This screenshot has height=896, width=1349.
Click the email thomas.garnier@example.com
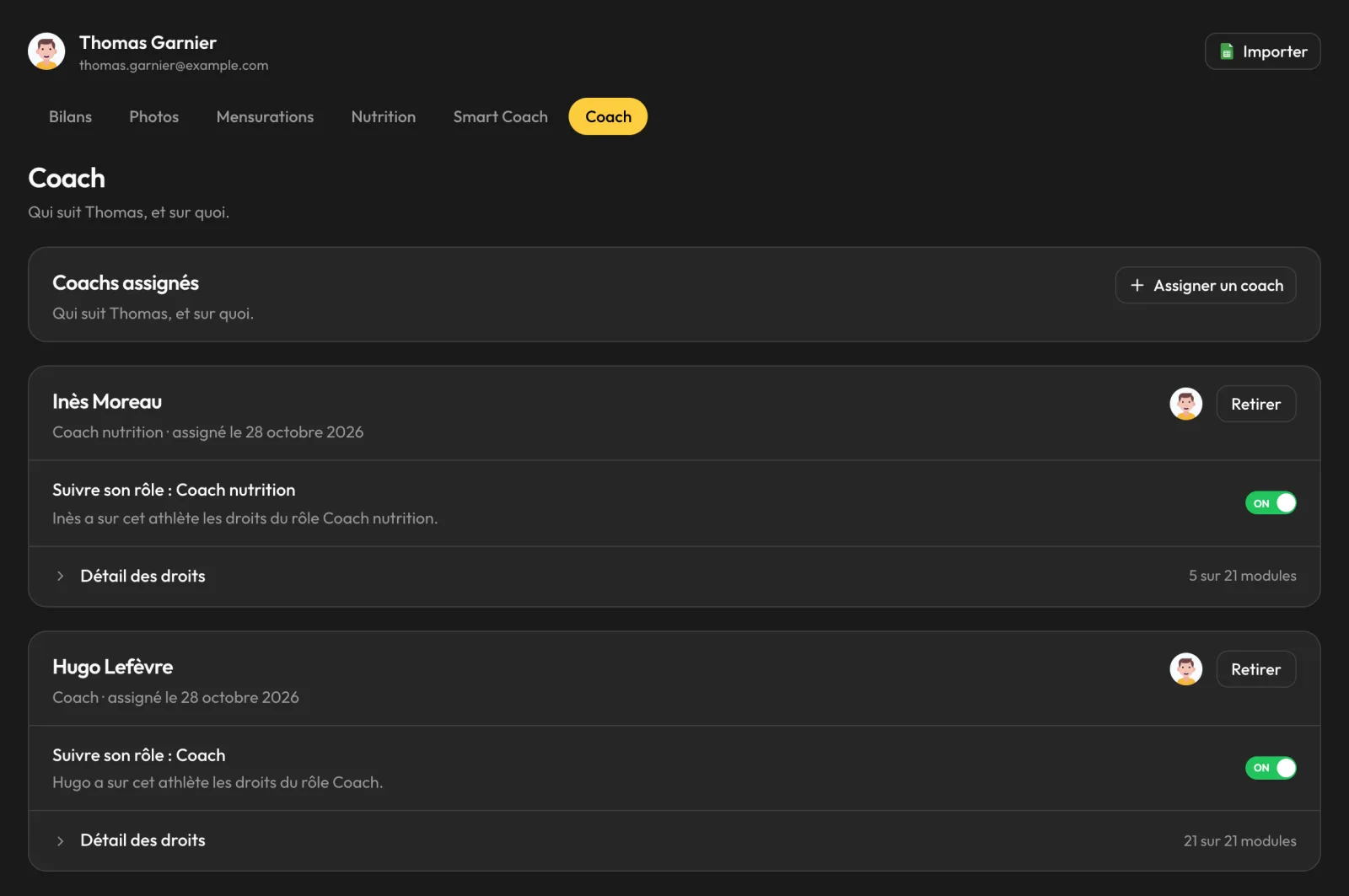pyautogui.click(x=174, y=66)
